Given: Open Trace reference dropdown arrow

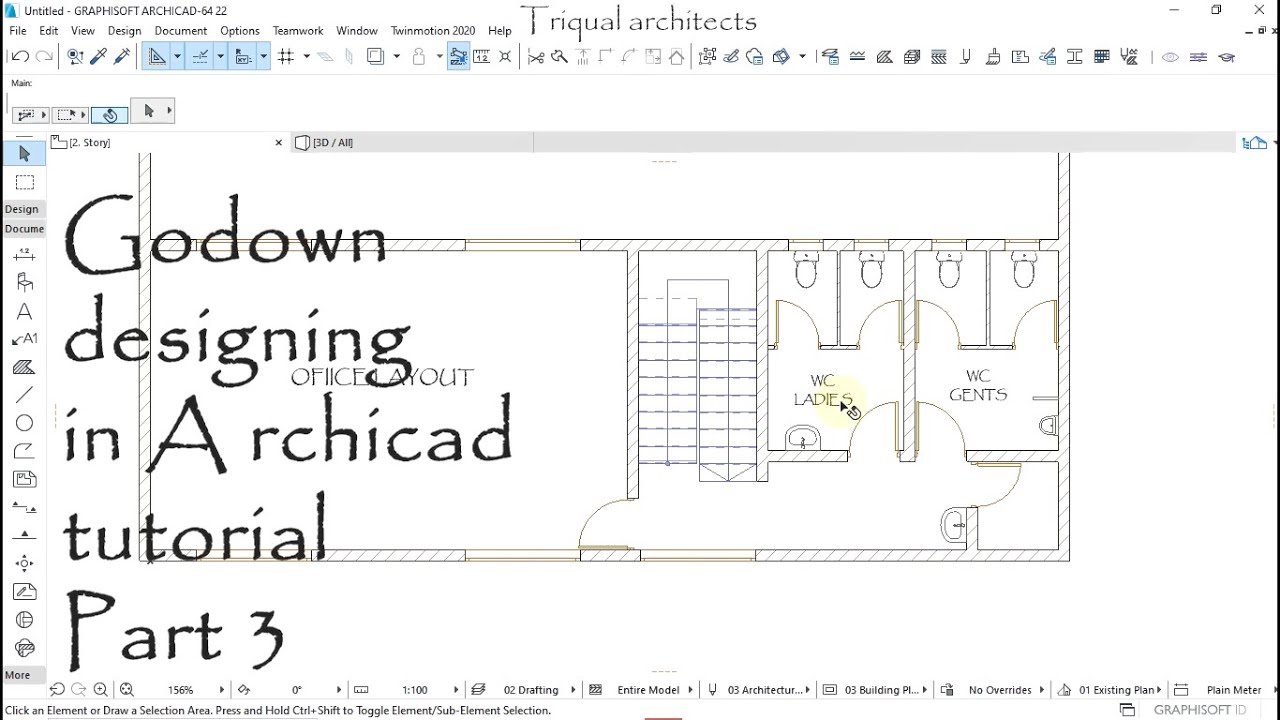Looking at the screenshot, I should point(396,57).
